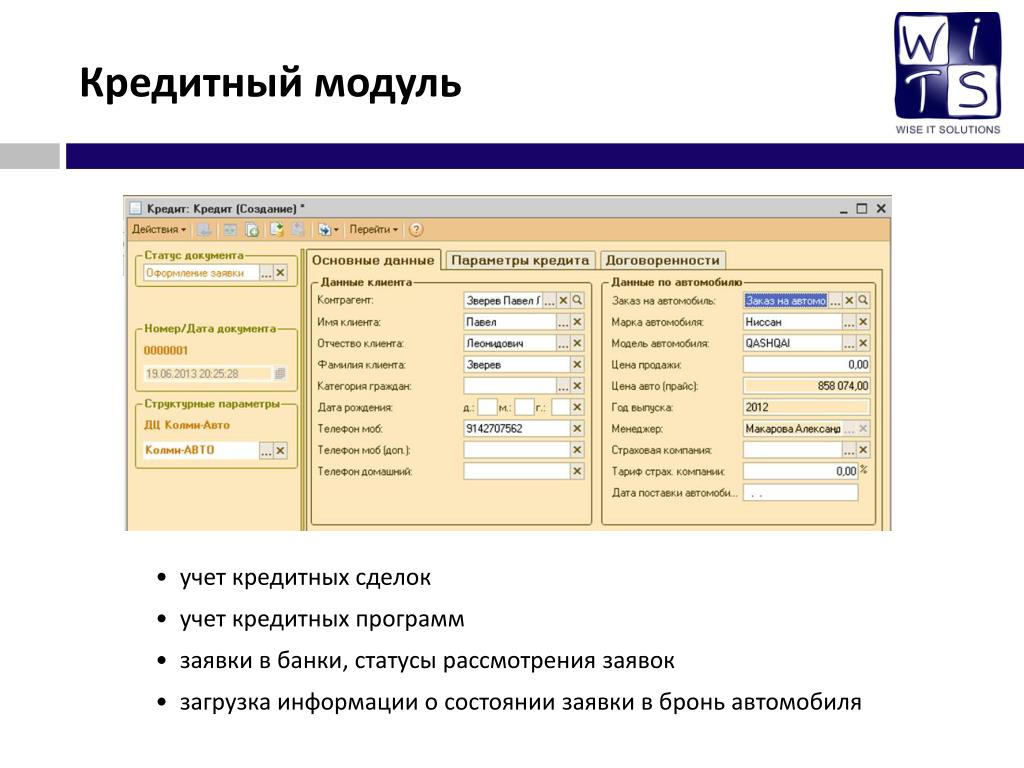
Task: Clear the Марка автомобиля field
Action: point(863,322)
